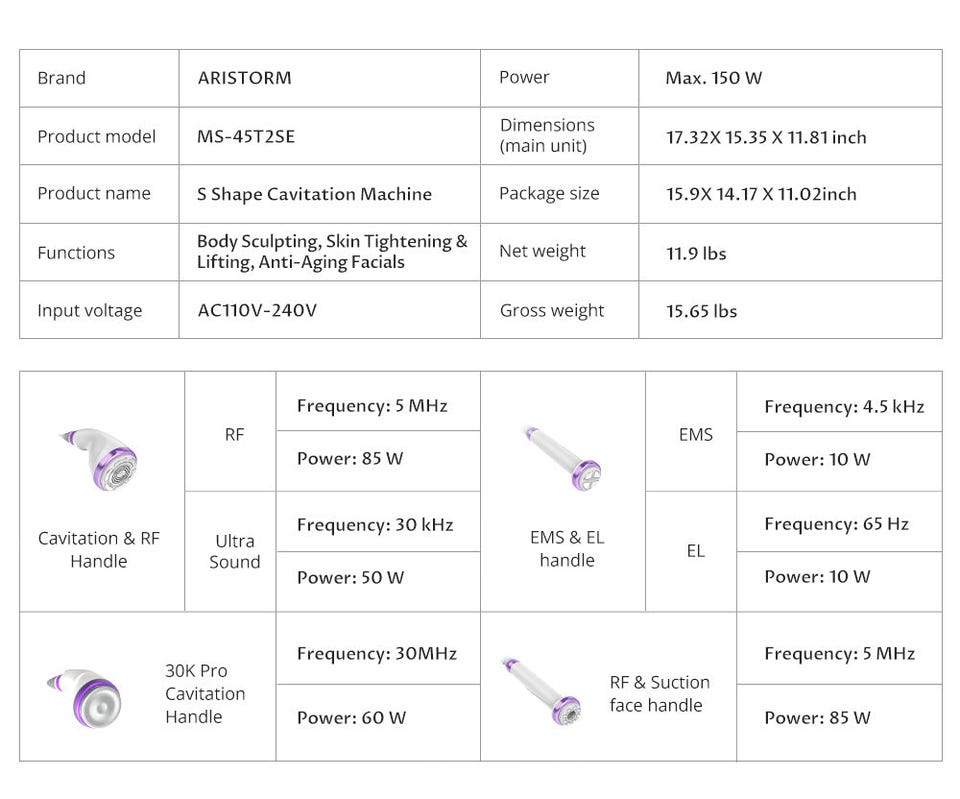Click the Cavitation & RF handle image
960x799 pixels.
(100, 461)
